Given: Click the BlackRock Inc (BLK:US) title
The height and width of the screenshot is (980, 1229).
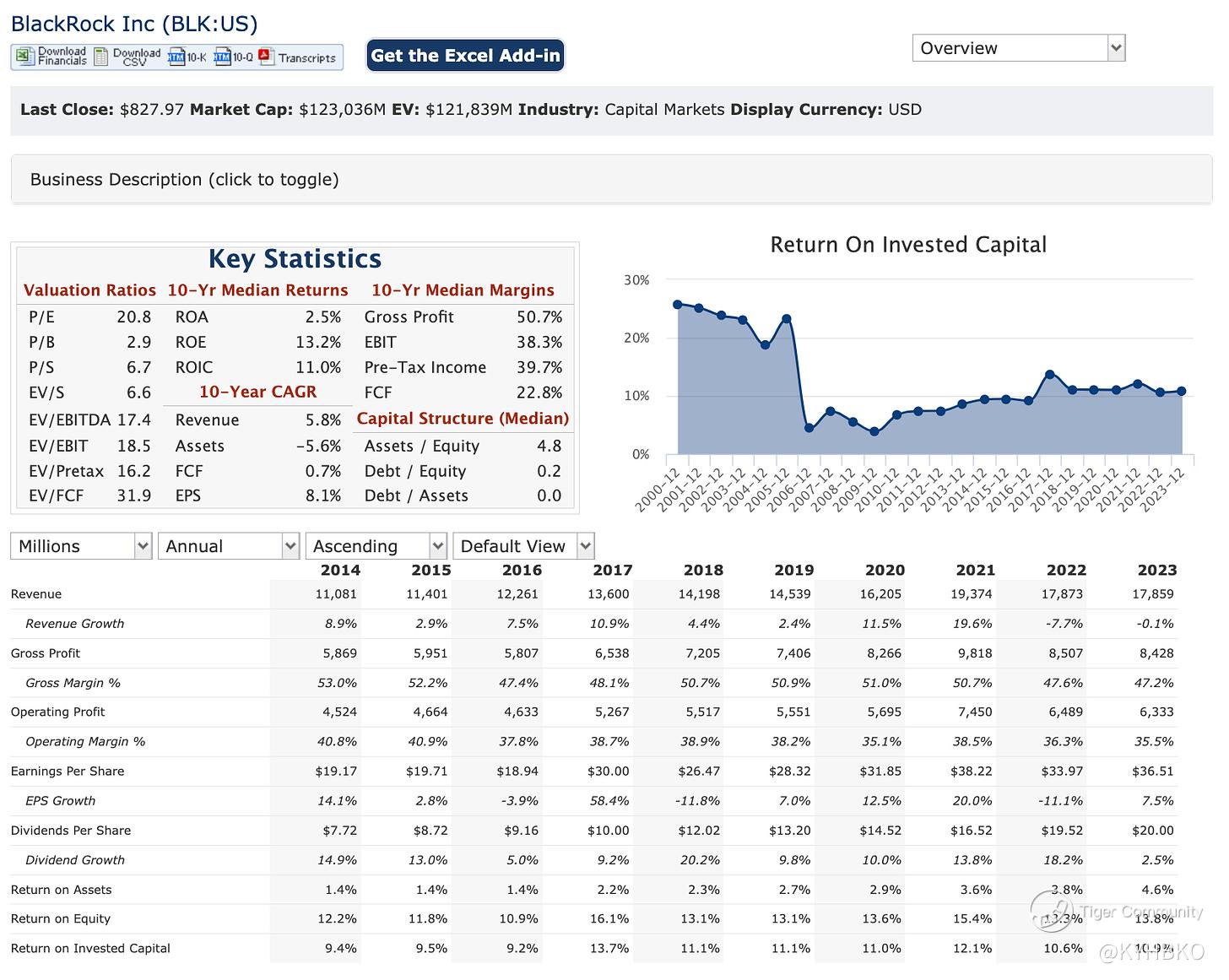Looking at the screenshot, I should (x=134, y=24).
